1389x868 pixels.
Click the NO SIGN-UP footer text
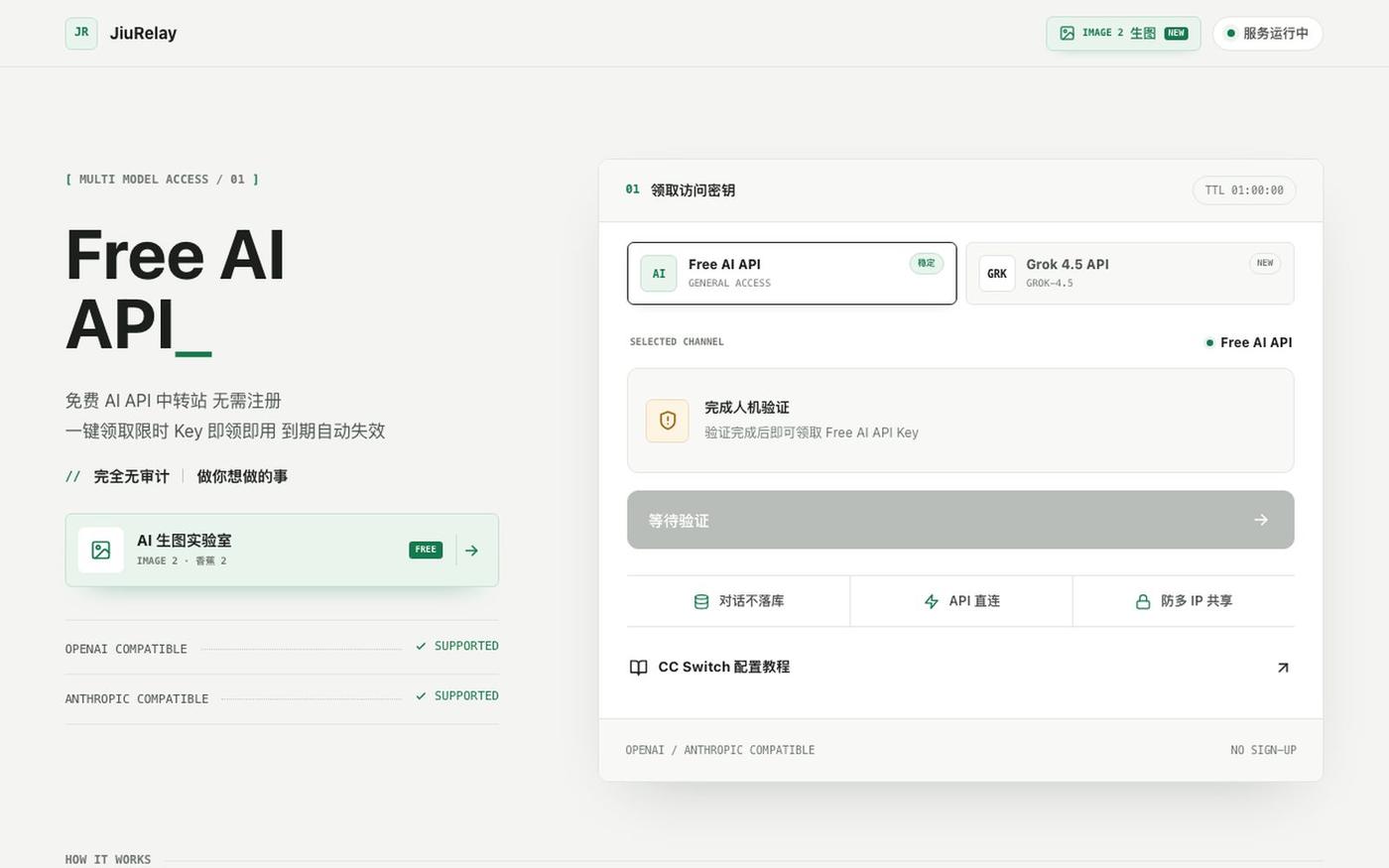1263,750
